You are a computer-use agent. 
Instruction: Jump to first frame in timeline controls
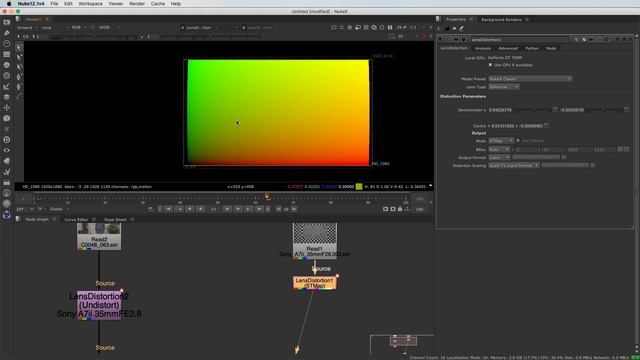point(168,209)
